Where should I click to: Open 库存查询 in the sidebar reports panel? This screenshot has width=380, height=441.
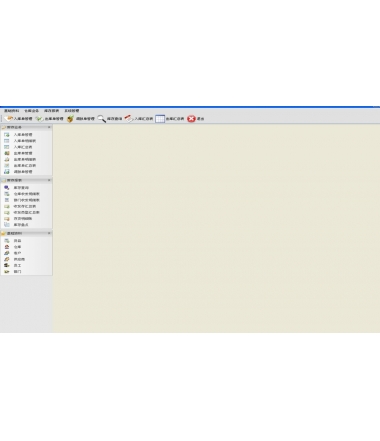pyautogui.click(x=21, y=188)
